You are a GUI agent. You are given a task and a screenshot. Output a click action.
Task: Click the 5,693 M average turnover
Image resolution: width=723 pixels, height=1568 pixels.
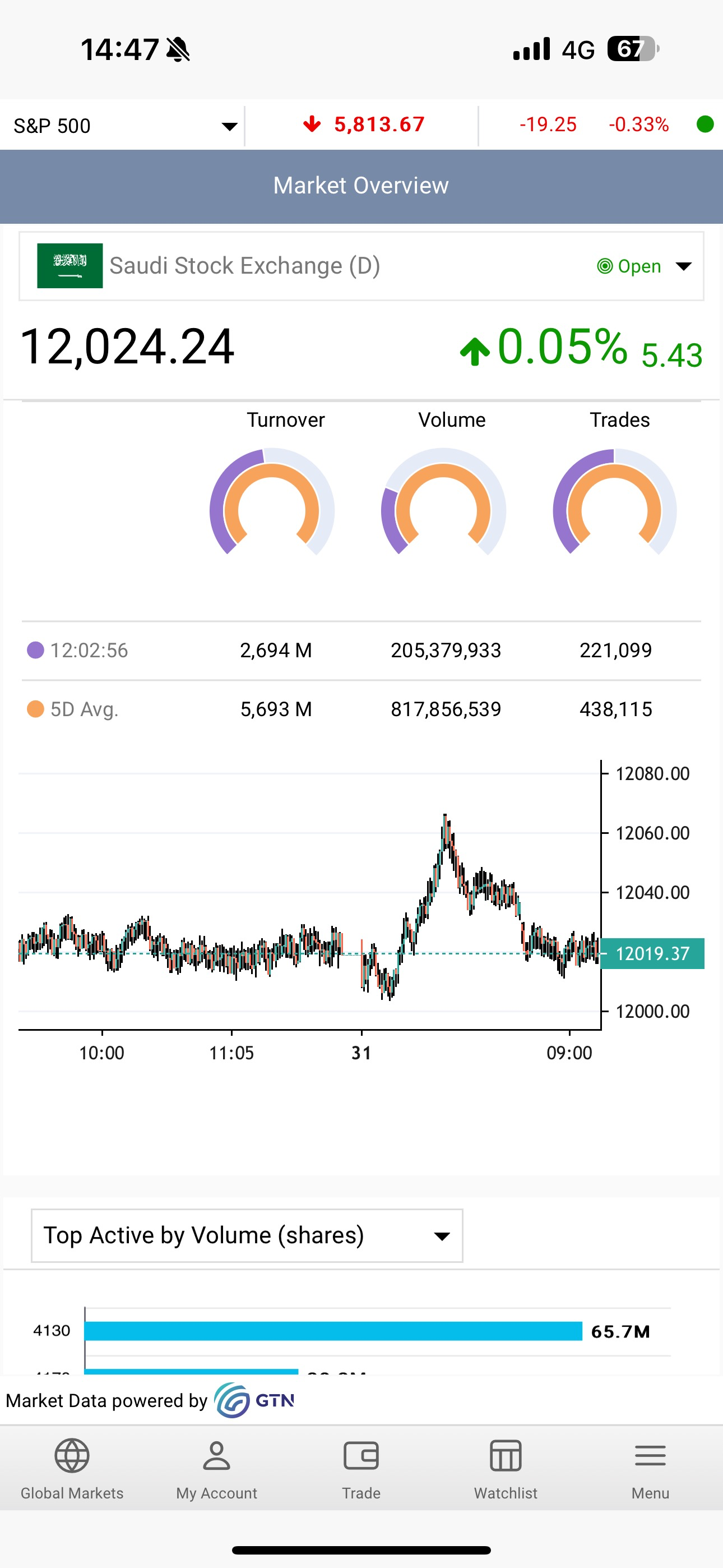pos(276,709)
